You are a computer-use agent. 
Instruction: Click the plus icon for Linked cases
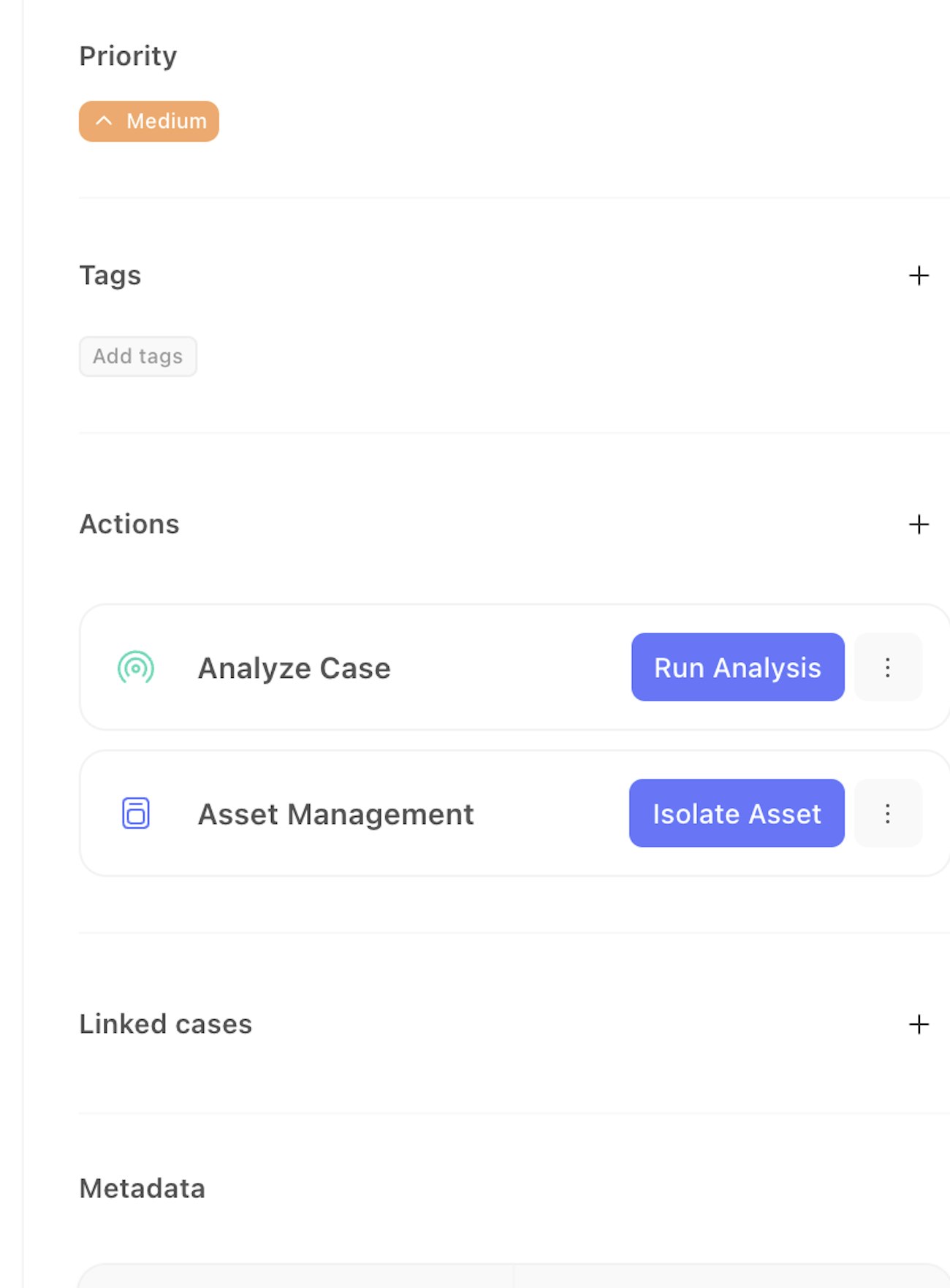pos(919,1024)
